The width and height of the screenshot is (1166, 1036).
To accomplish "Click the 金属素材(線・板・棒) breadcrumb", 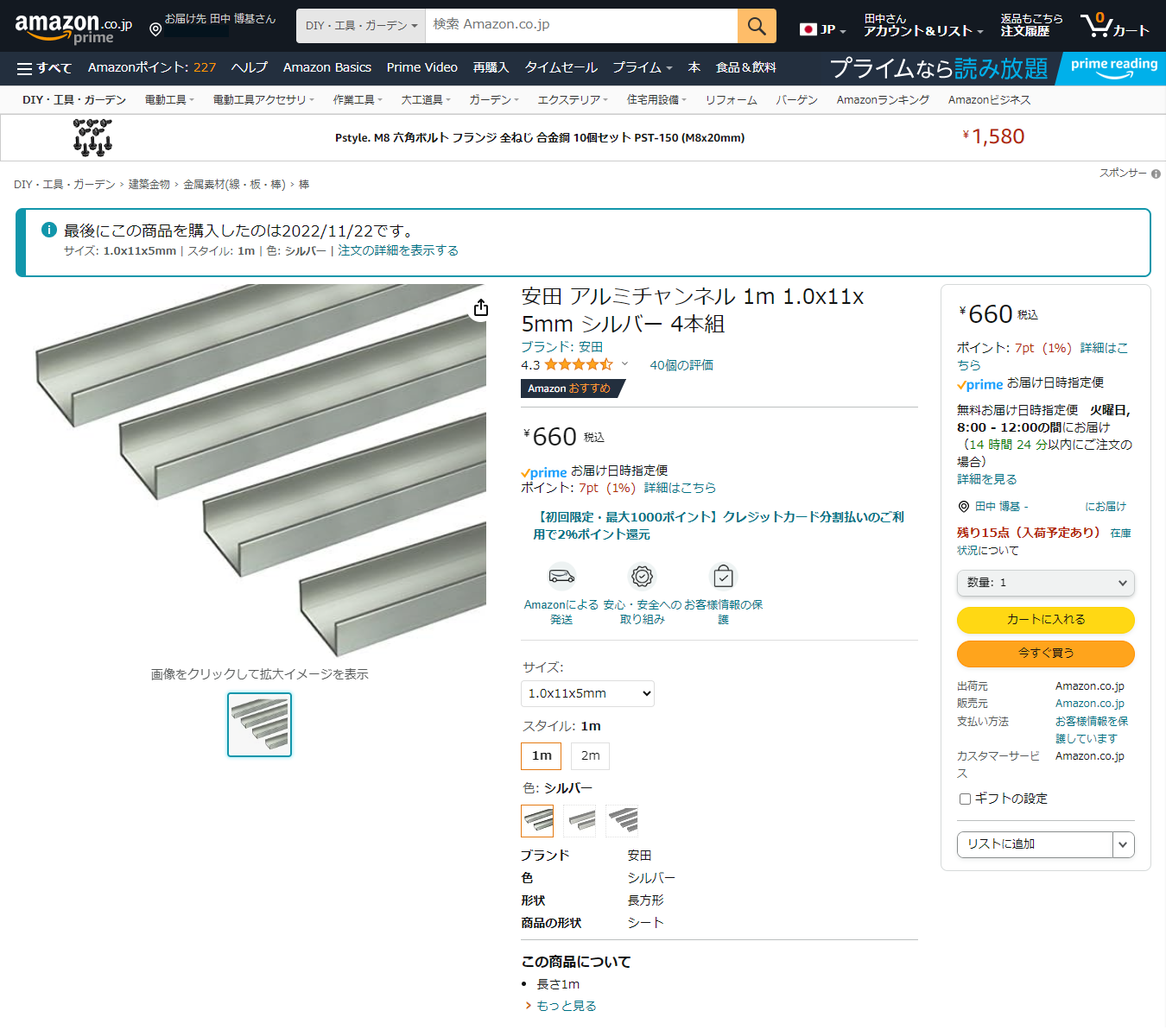I will 234,185.
